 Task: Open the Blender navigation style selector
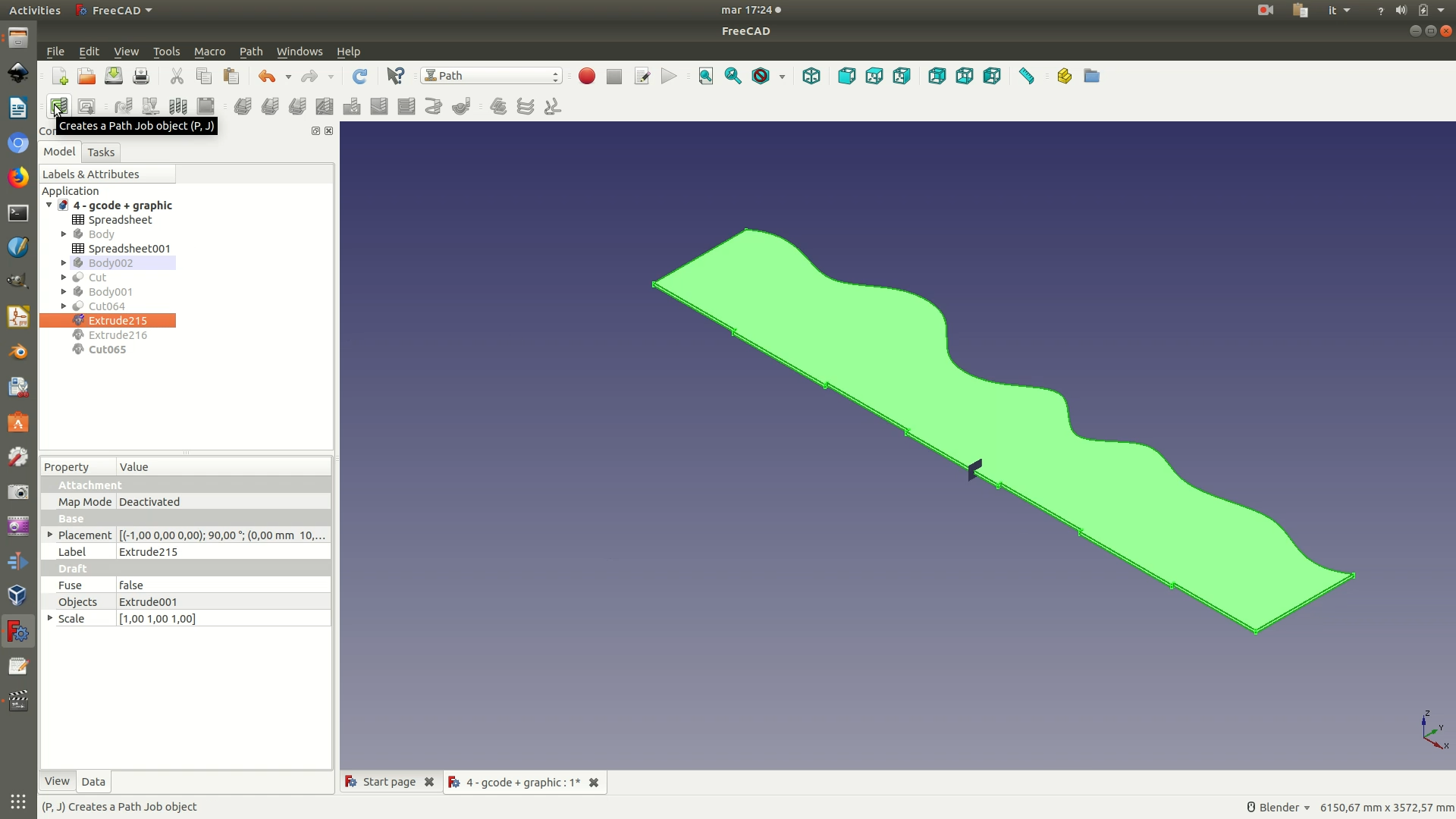point(1279,808)
